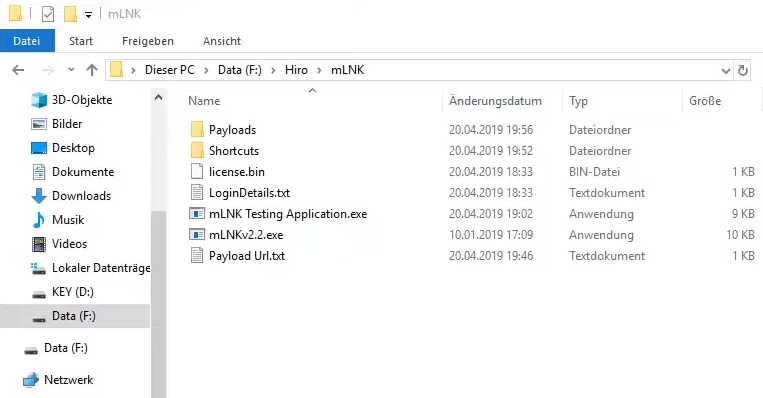Click the Forward navigation arrow
The image size is (763, 398).
point(48,70)
